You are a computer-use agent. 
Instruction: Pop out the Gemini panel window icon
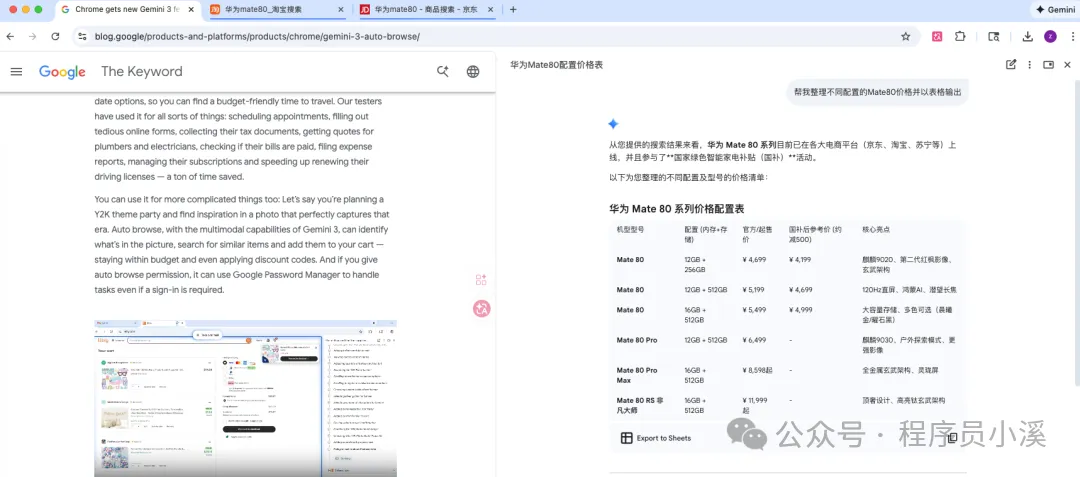(1048, 65)
